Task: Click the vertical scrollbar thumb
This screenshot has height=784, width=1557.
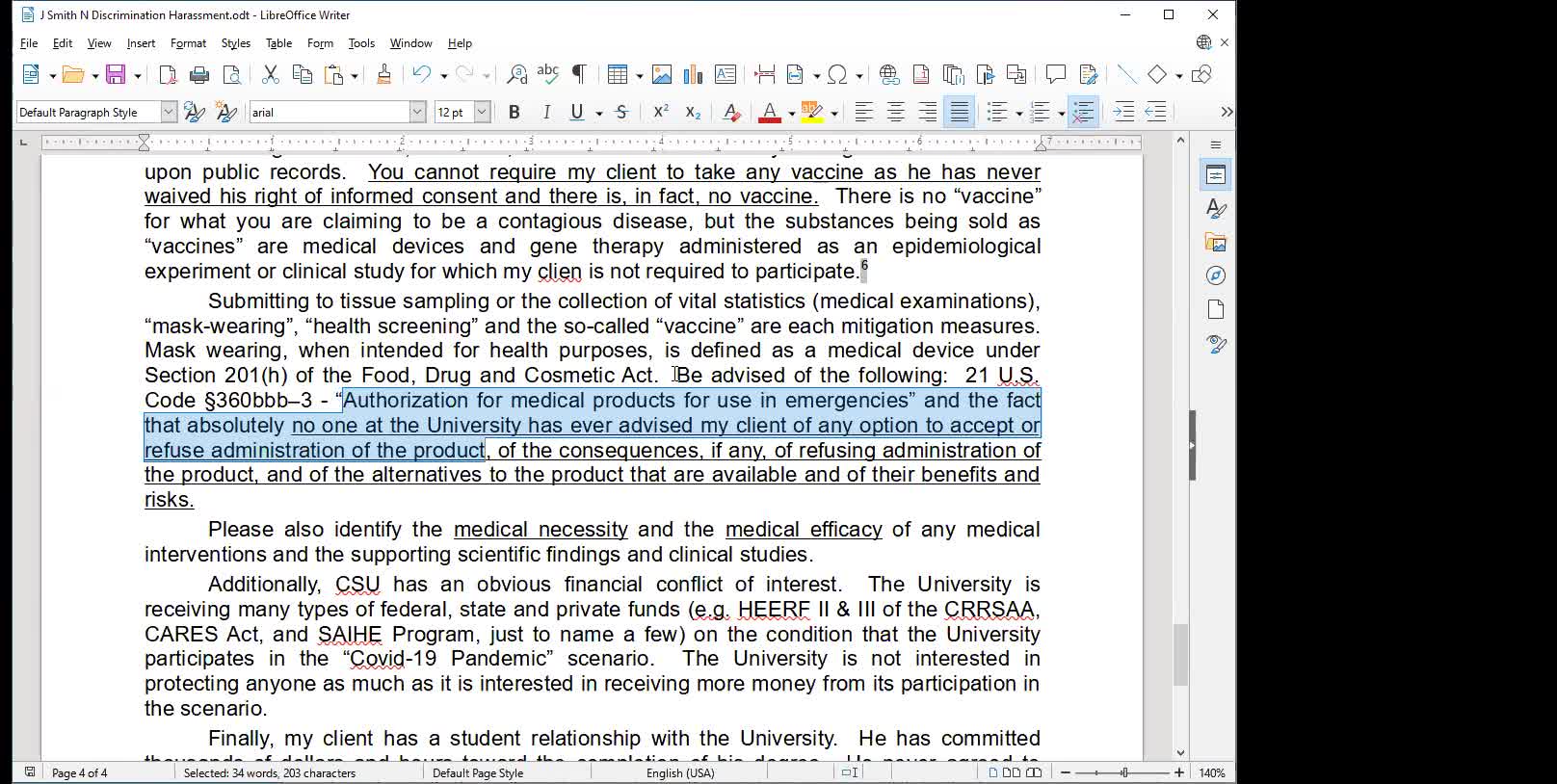Action: coord(1181,655)
